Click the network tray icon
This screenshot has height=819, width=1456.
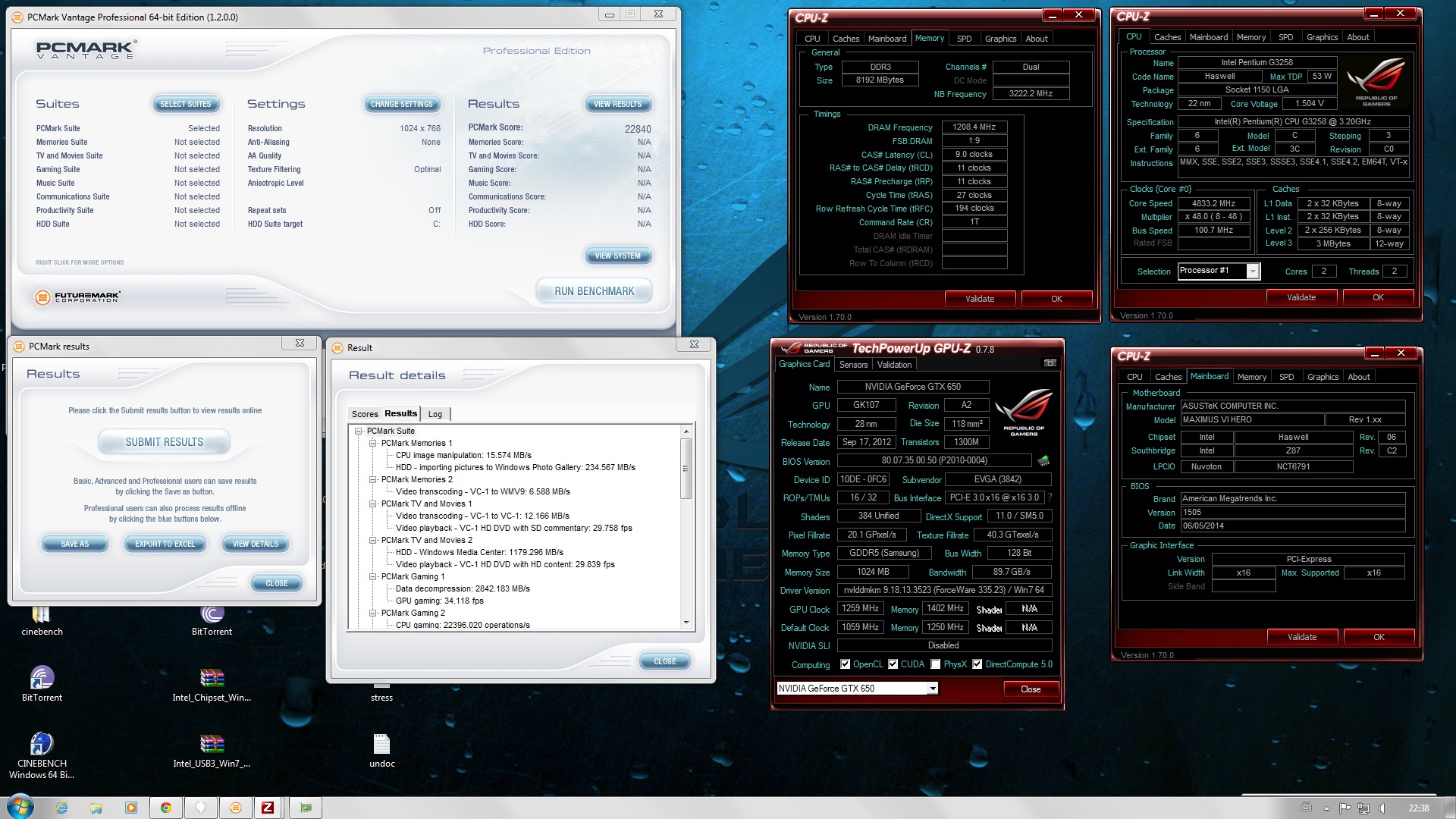[x=1363, y=808]
